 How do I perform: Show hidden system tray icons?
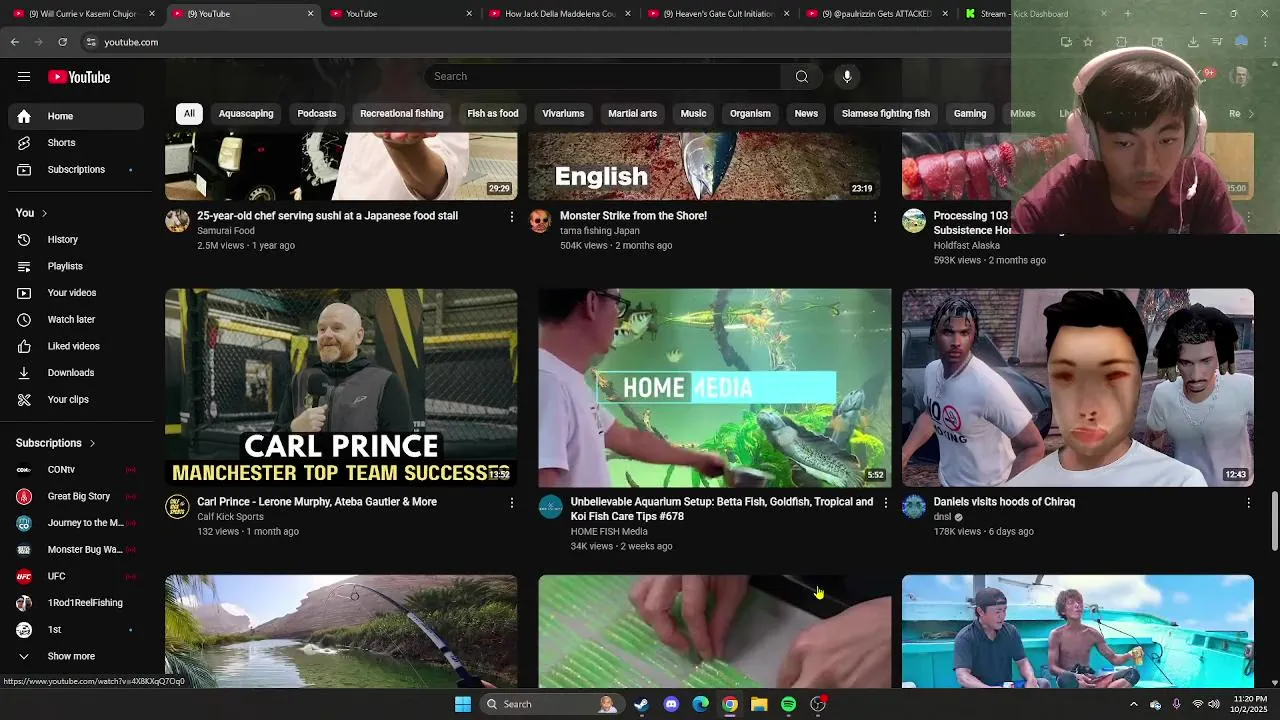[1133, 704]
